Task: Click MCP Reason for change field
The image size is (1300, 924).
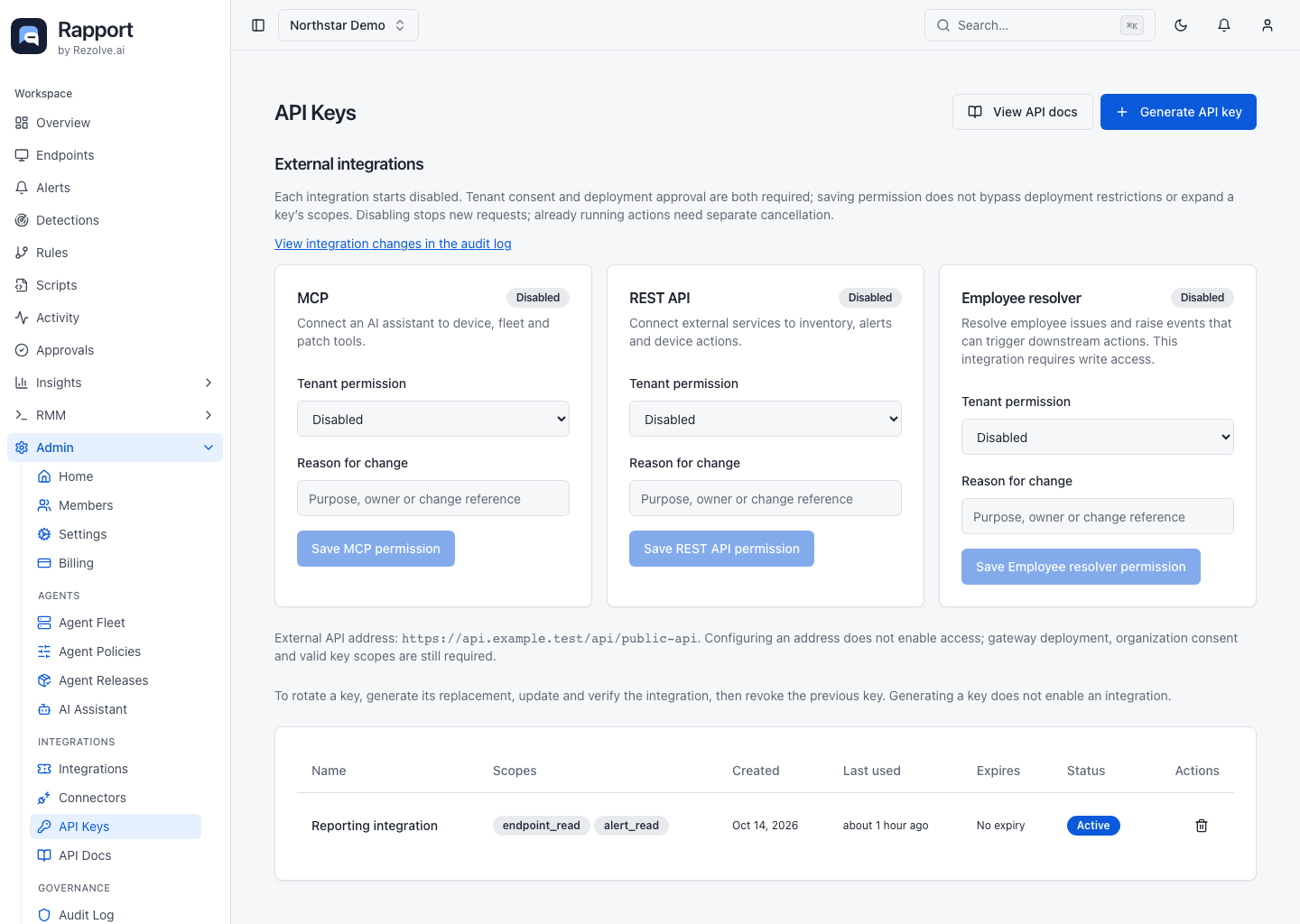Action: coord(433,498)
